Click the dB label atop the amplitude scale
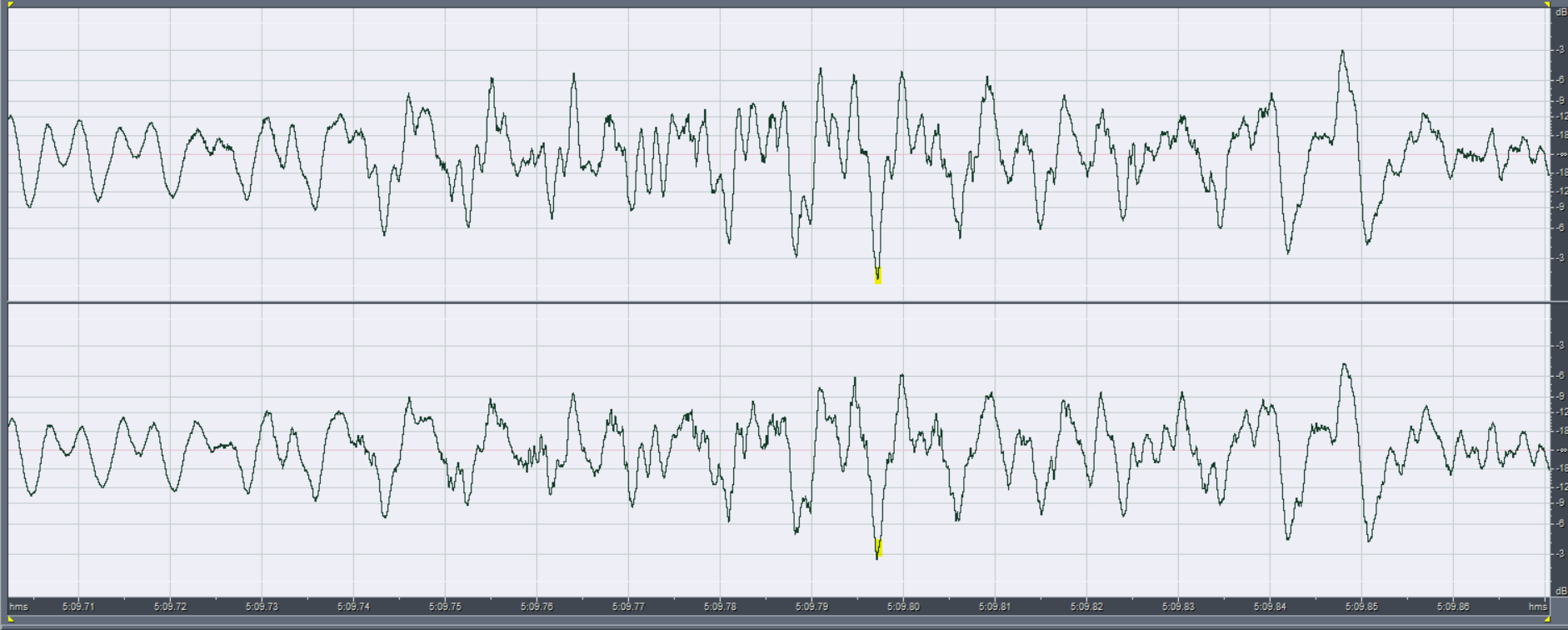This screenshot has width=1568, height=630. coord(1561,12)
